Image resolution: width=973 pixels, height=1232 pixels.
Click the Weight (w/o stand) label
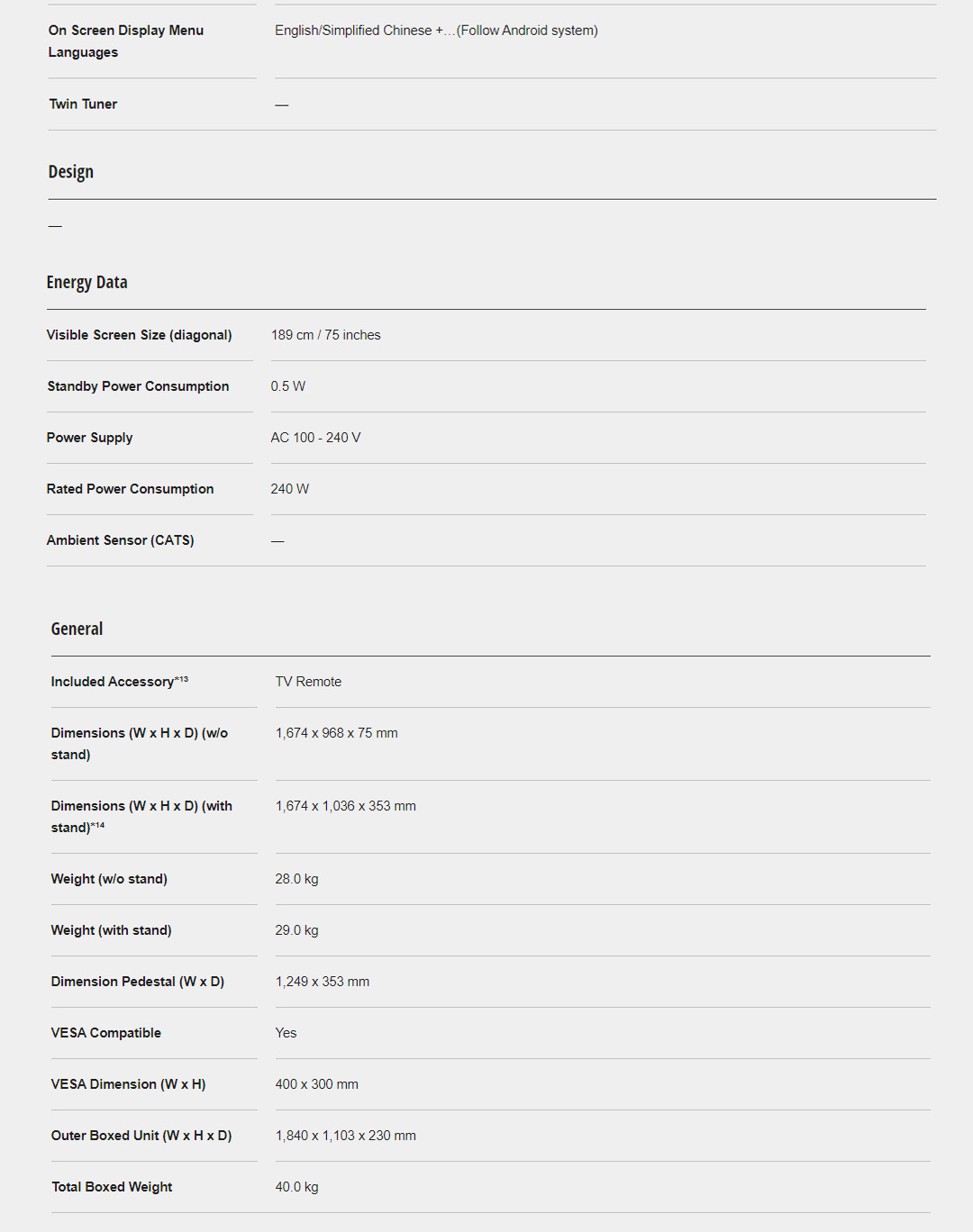pos(109,879)
